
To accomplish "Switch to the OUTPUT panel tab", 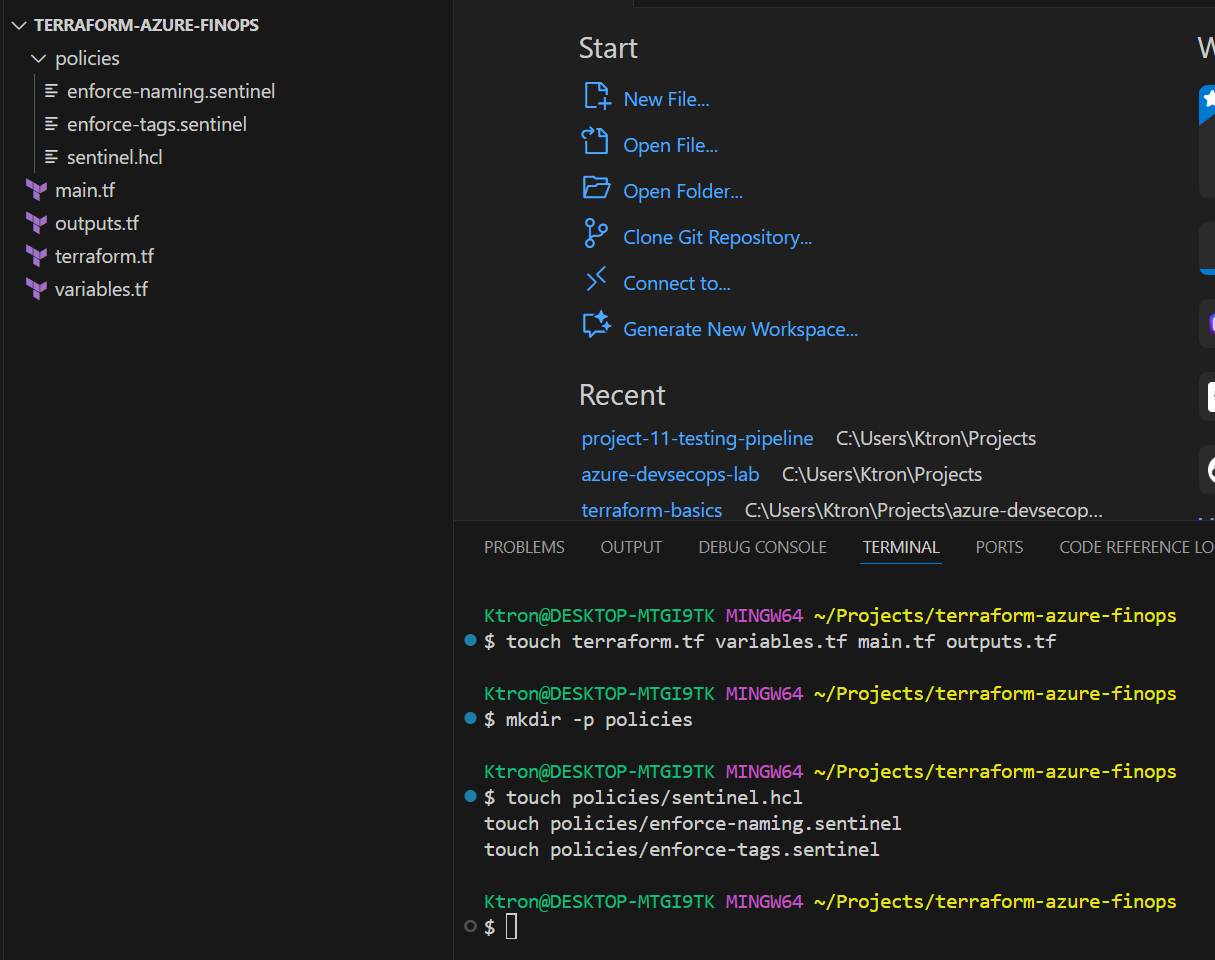I will tap(631, 547).
